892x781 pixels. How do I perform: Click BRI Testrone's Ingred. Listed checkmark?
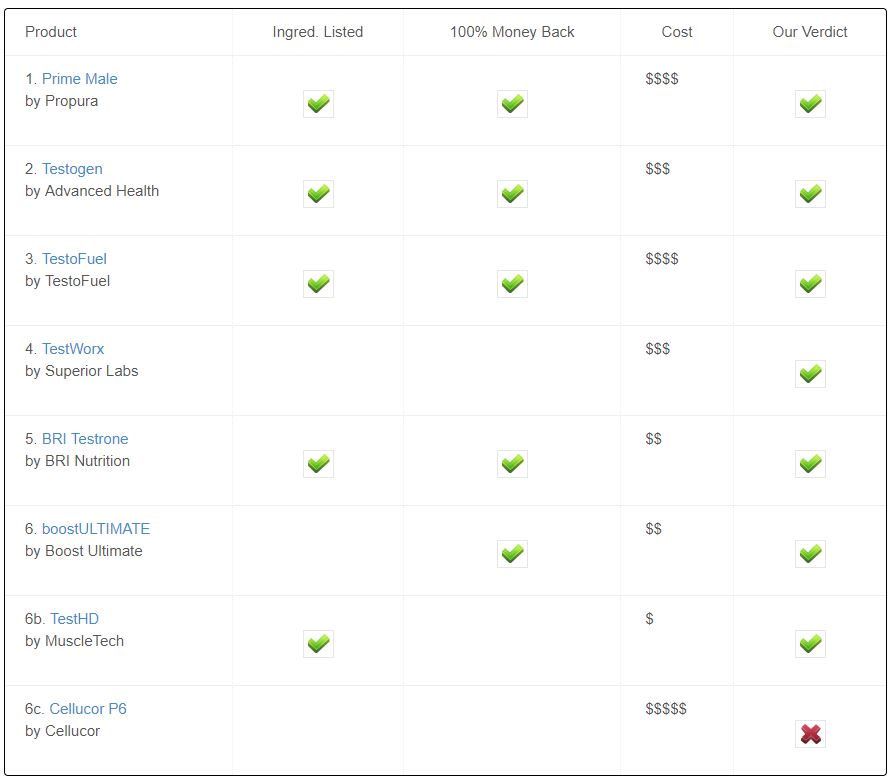click(318, 464)
